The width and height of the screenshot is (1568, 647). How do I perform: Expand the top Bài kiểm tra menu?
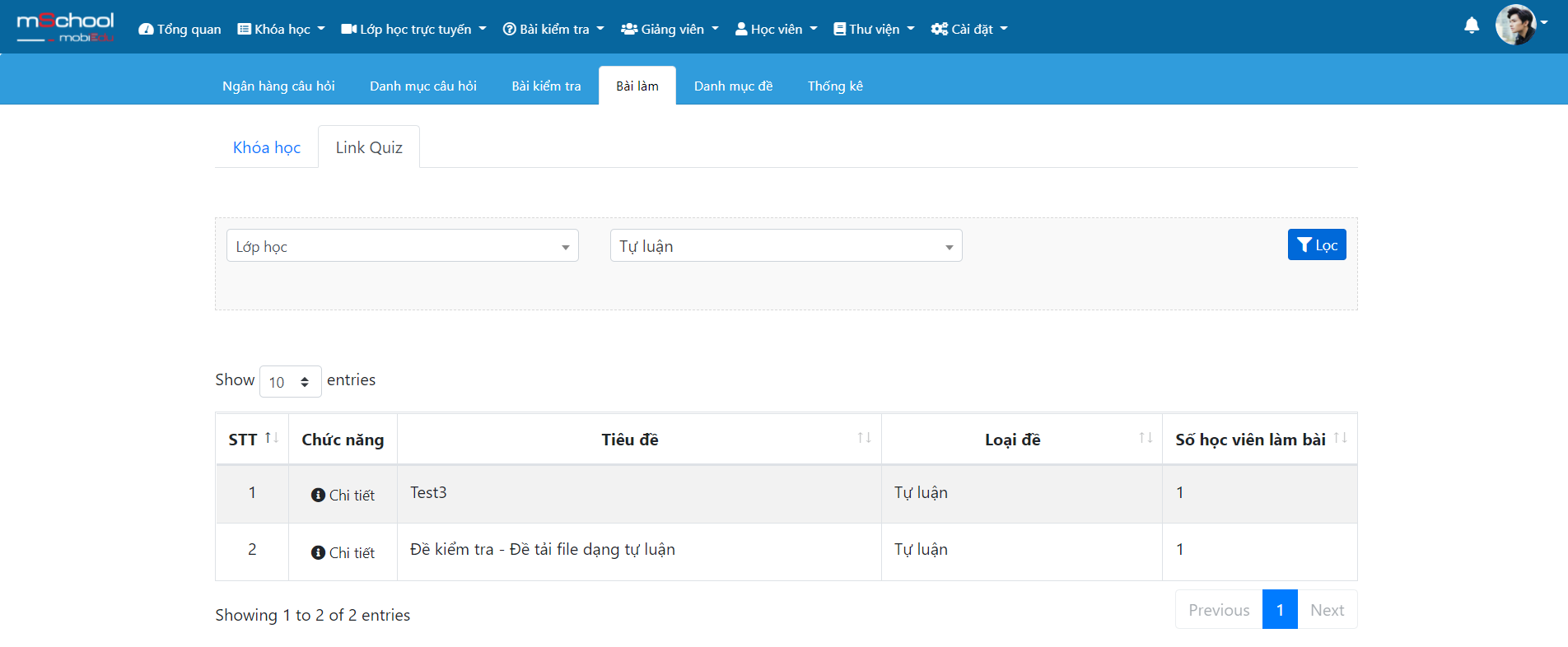pos(553,29)
